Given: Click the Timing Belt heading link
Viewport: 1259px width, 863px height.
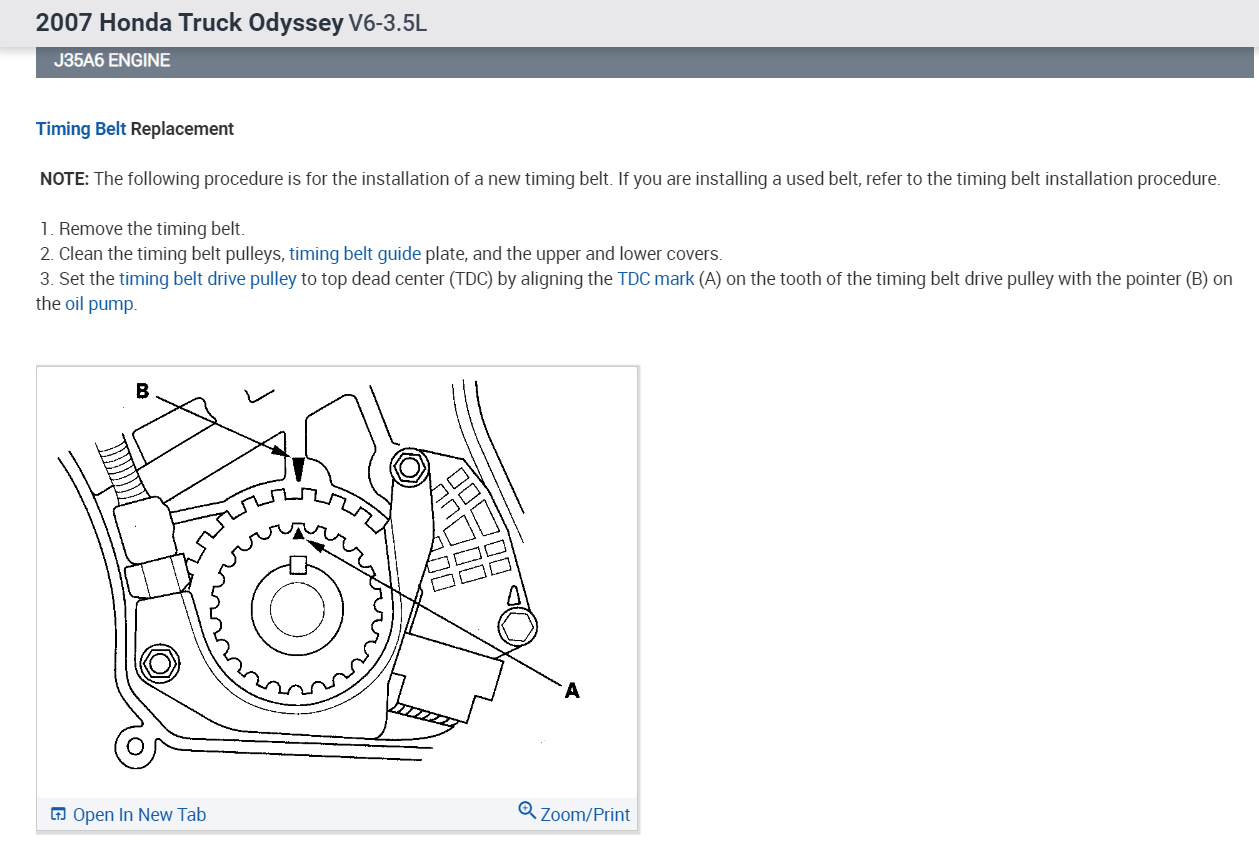Looking at the screenshot, I should tap(81, 129).
